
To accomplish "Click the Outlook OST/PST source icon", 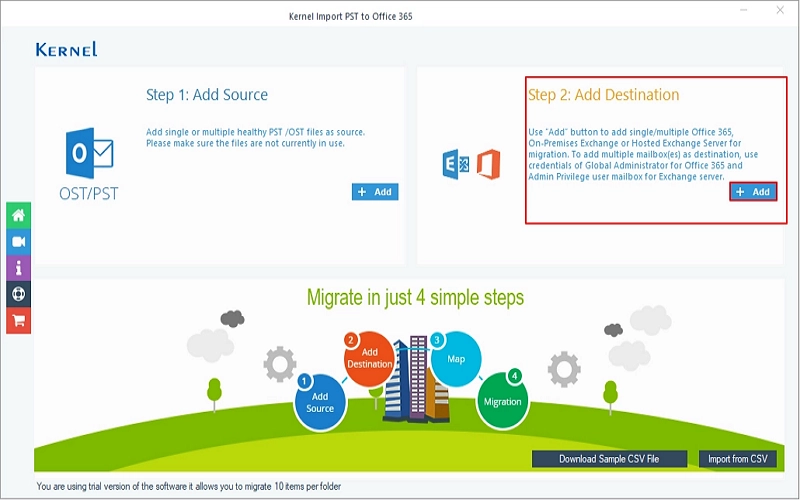I will (x=89, y=153).
